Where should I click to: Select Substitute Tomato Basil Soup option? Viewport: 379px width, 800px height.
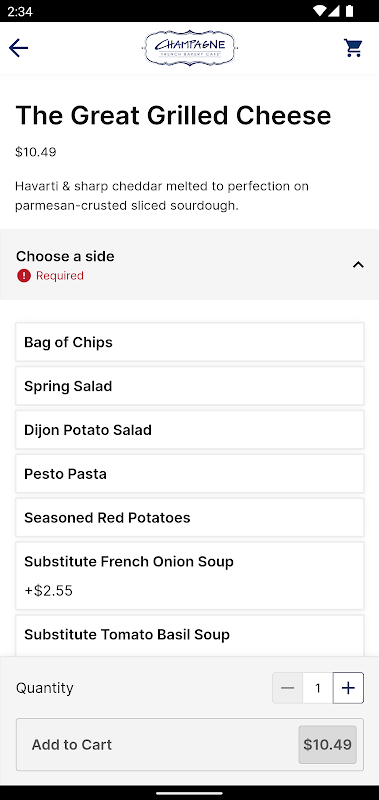coord(190,635)
